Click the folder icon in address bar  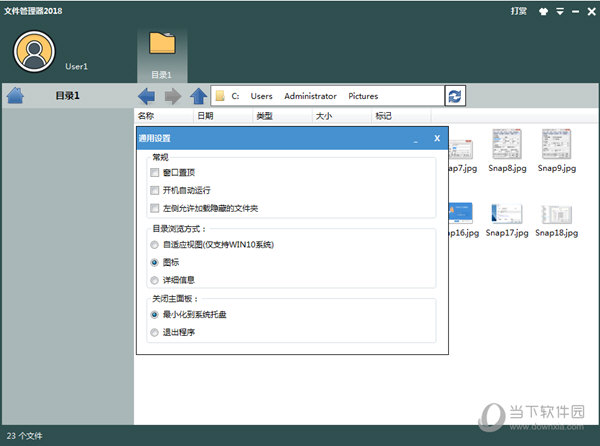click(219, 97)
